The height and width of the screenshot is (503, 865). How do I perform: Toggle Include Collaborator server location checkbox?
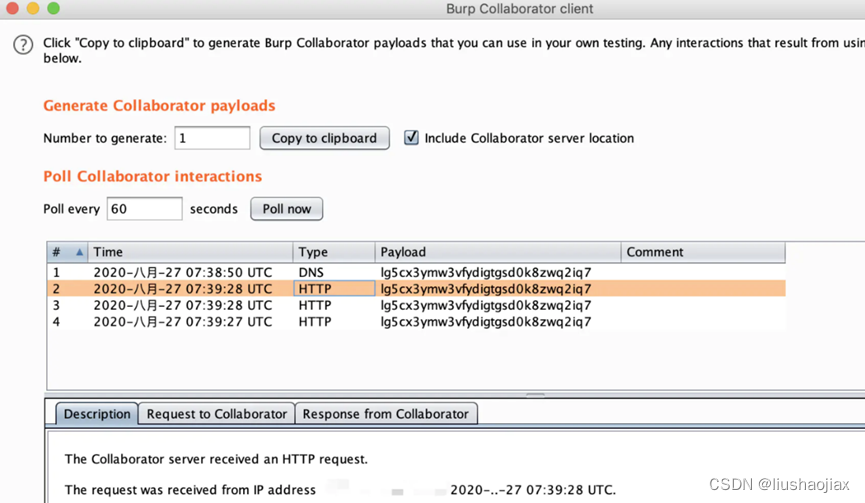[412, 137]
